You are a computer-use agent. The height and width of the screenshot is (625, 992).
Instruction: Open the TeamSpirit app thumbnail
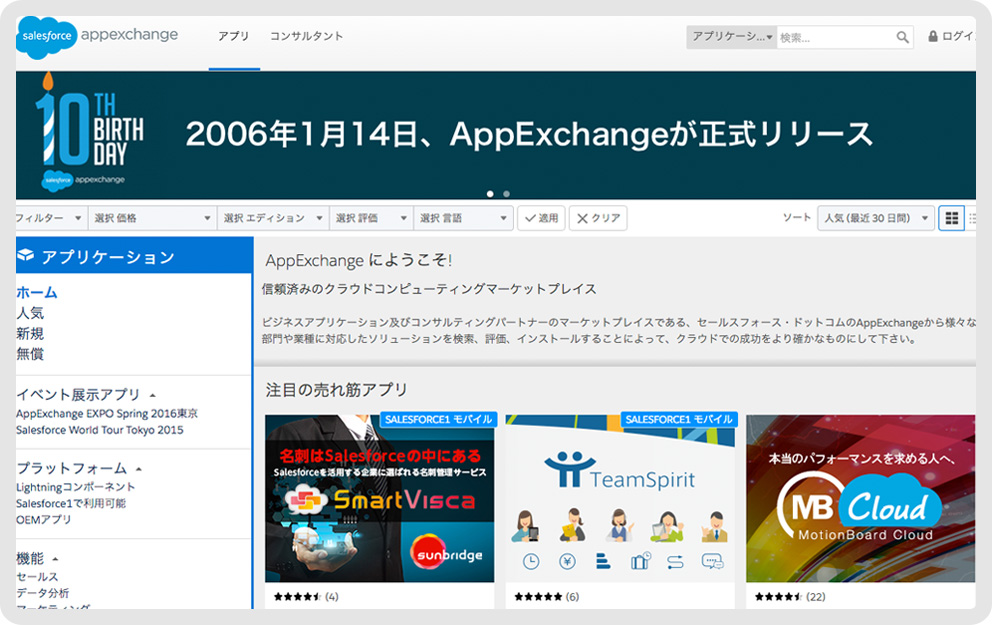click(x=620, y=498)
